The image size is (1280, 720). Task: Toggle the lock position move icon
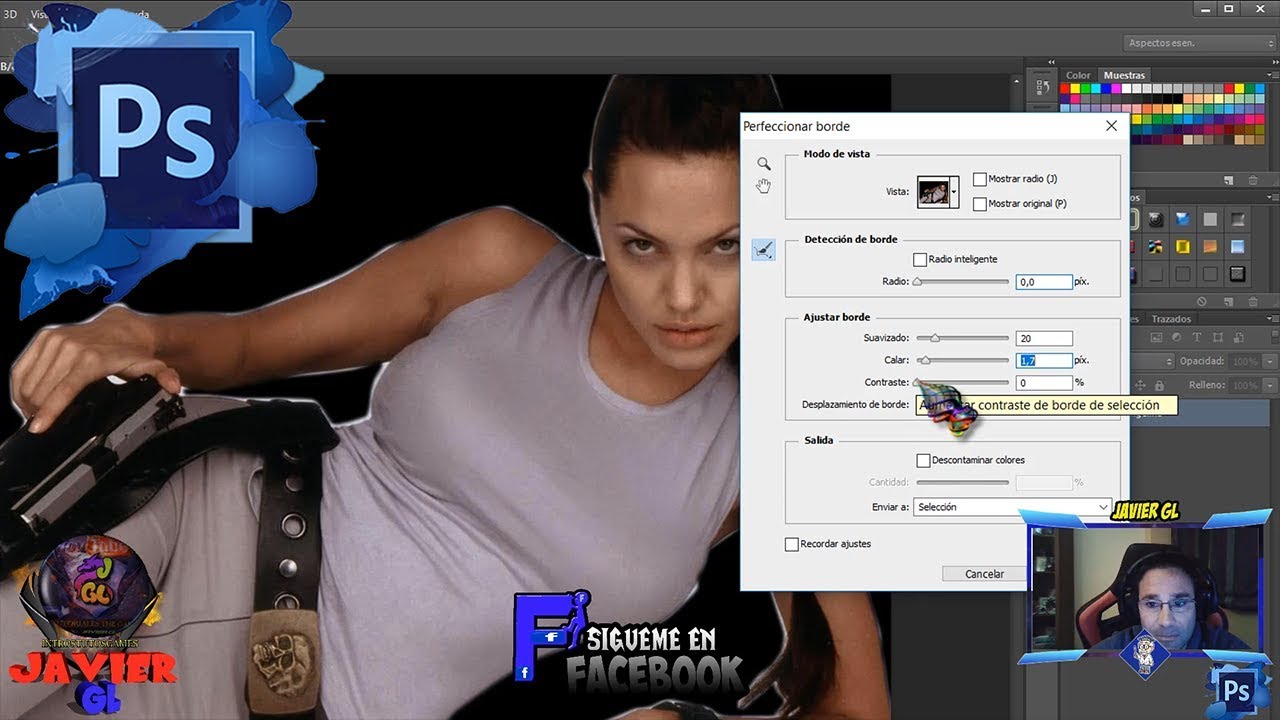1140,385
